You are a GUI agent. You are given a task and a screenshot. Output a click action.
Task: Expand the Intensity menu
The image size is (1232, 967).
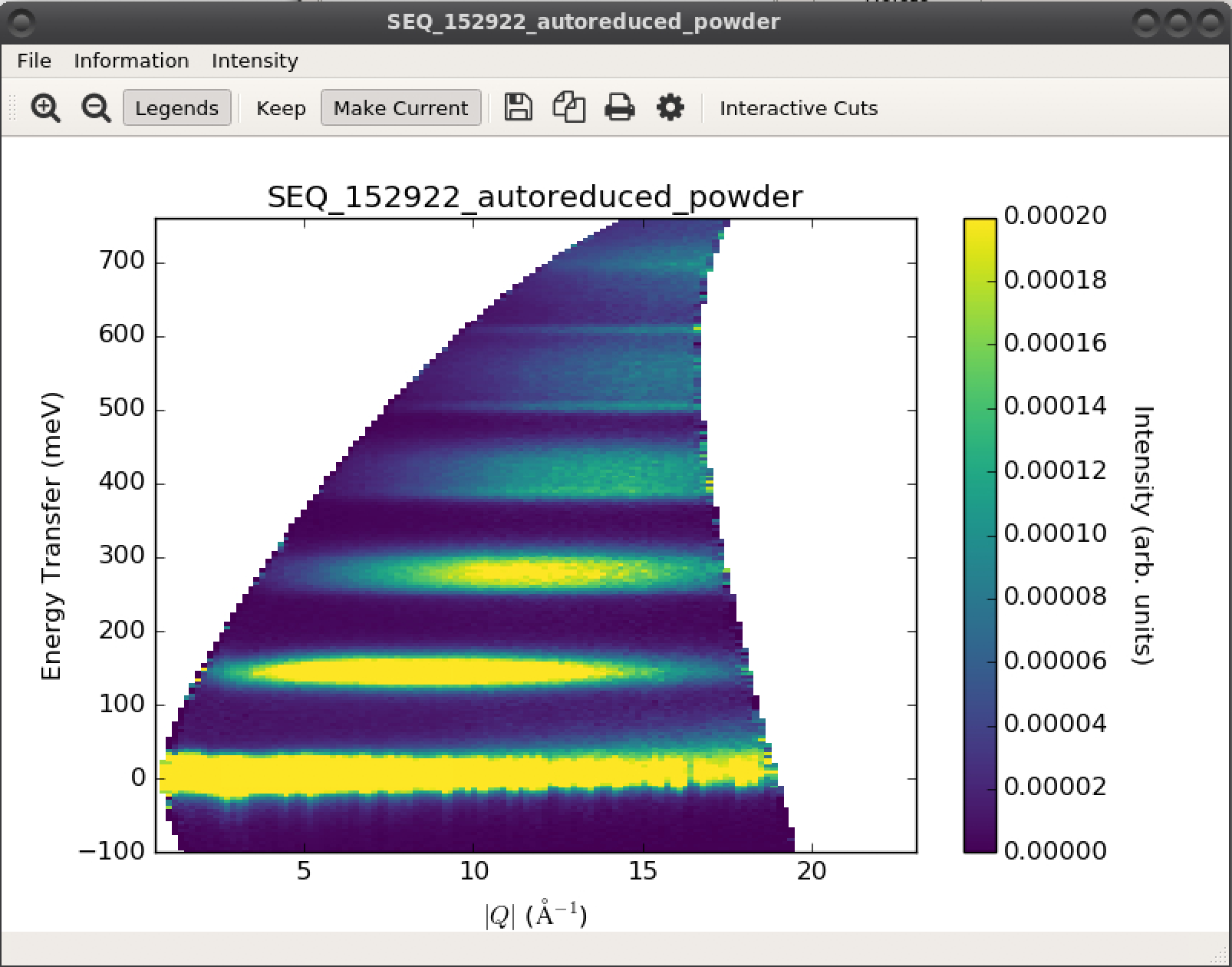255,61
